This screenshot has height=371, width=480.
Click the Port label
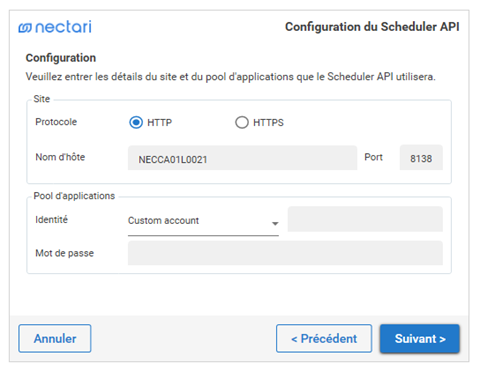tap(373, 157)
